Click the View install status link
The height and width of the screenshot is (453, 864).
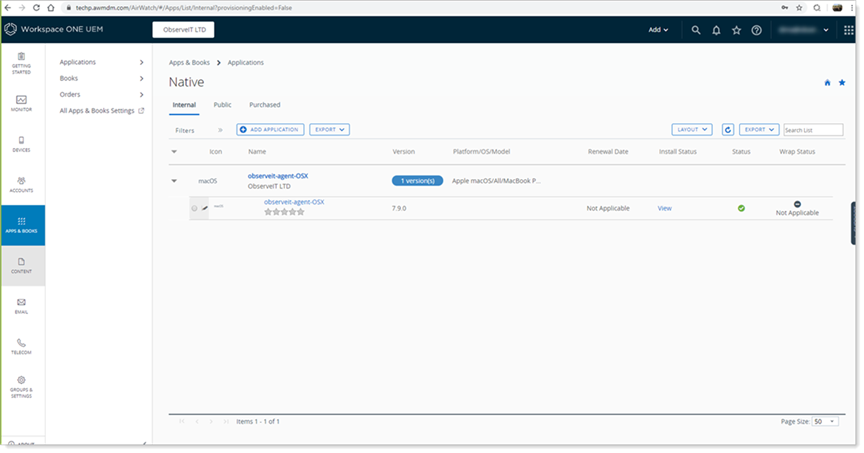(665, 208)
